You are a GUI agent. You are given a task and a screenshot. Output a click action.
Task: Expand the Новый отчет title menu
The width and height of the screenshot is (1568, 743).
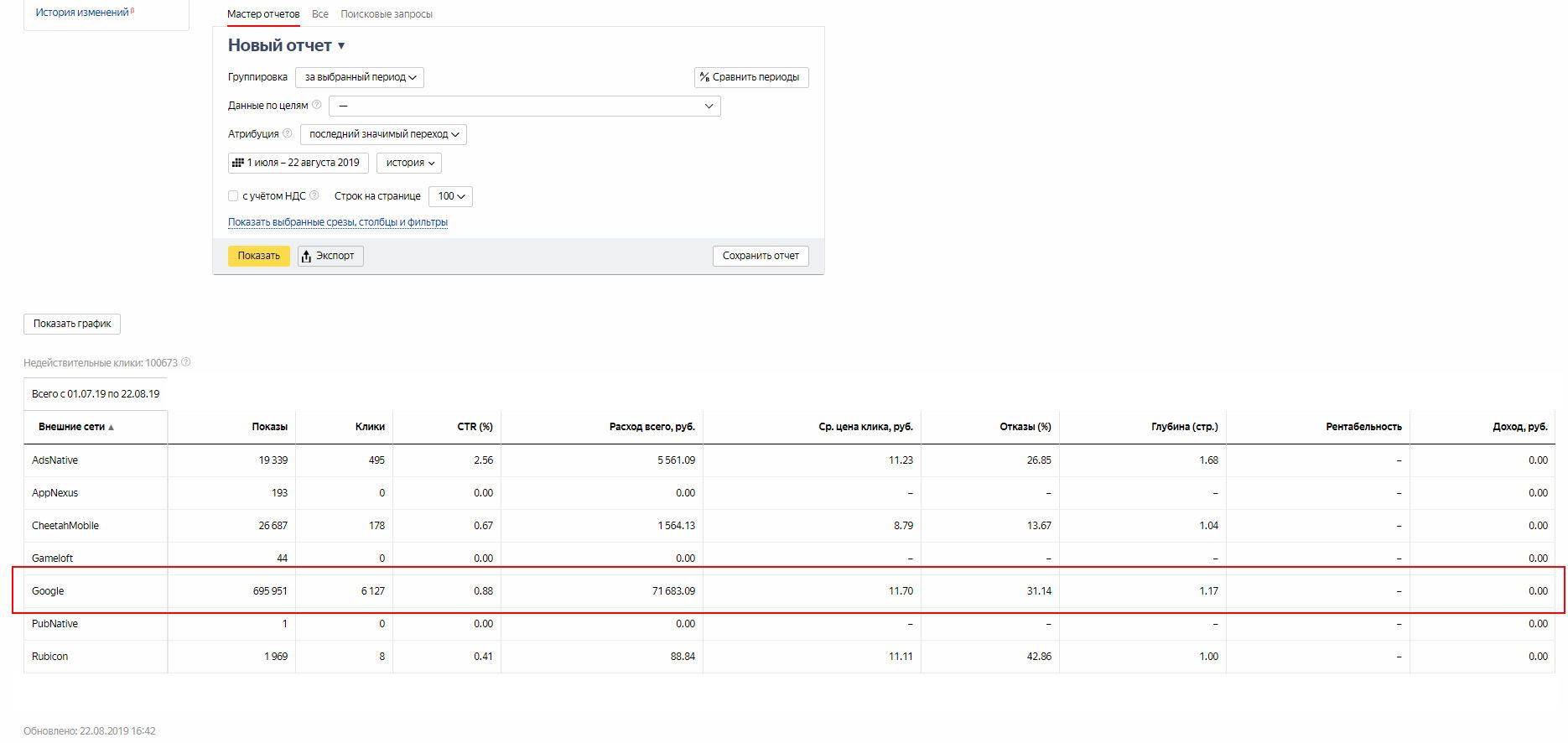coord(341,46)
